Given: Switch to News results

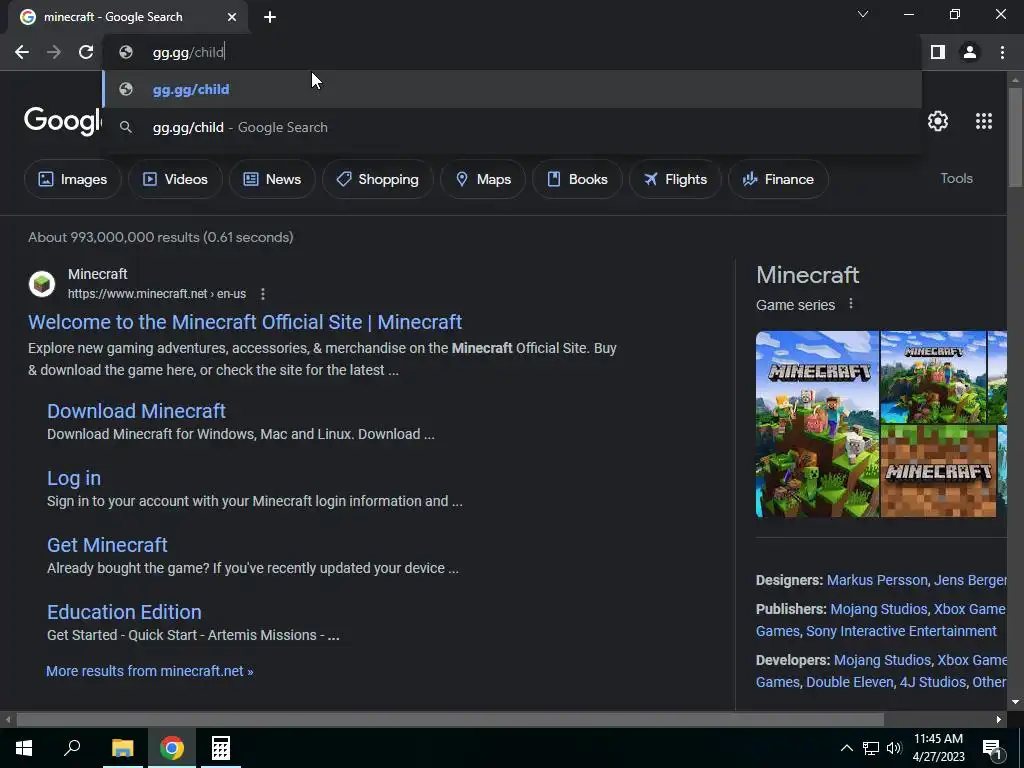Looking at the screenshot, I should point(272,179).
